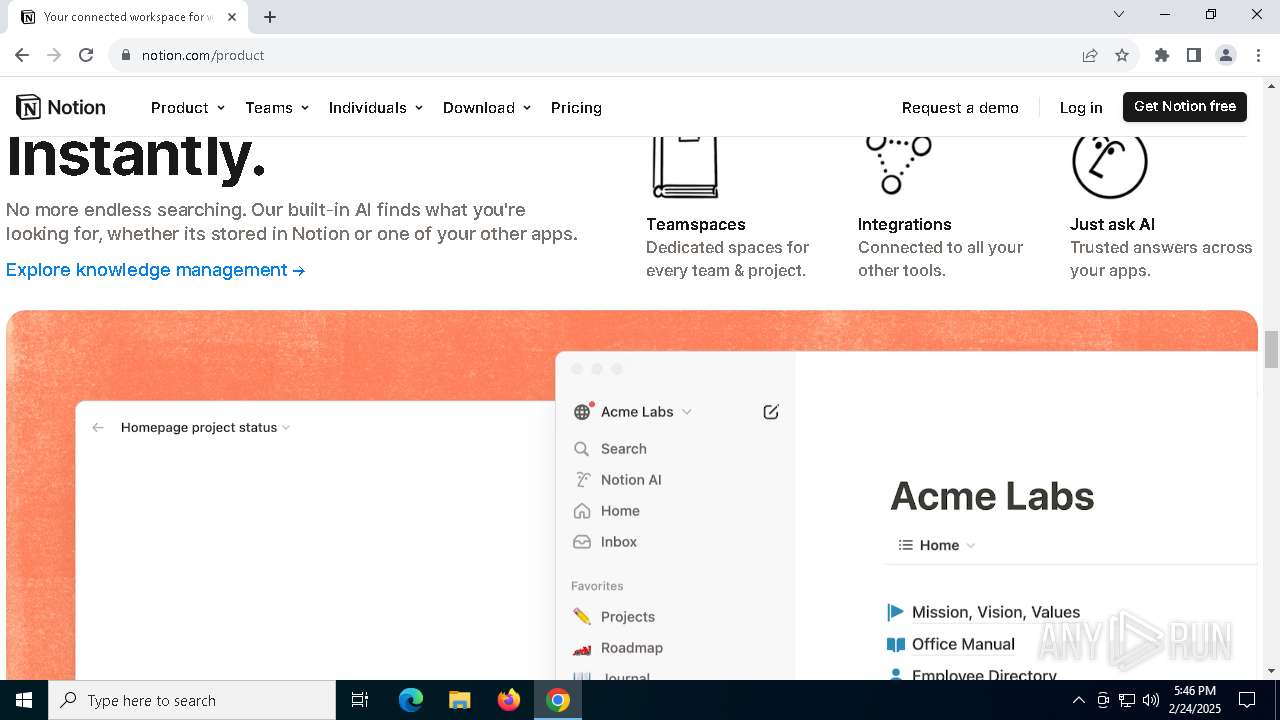The width and height of the screenshot is (1280, 720).
Task: Open the Chrome three-dot menu
Action: 1257,55
